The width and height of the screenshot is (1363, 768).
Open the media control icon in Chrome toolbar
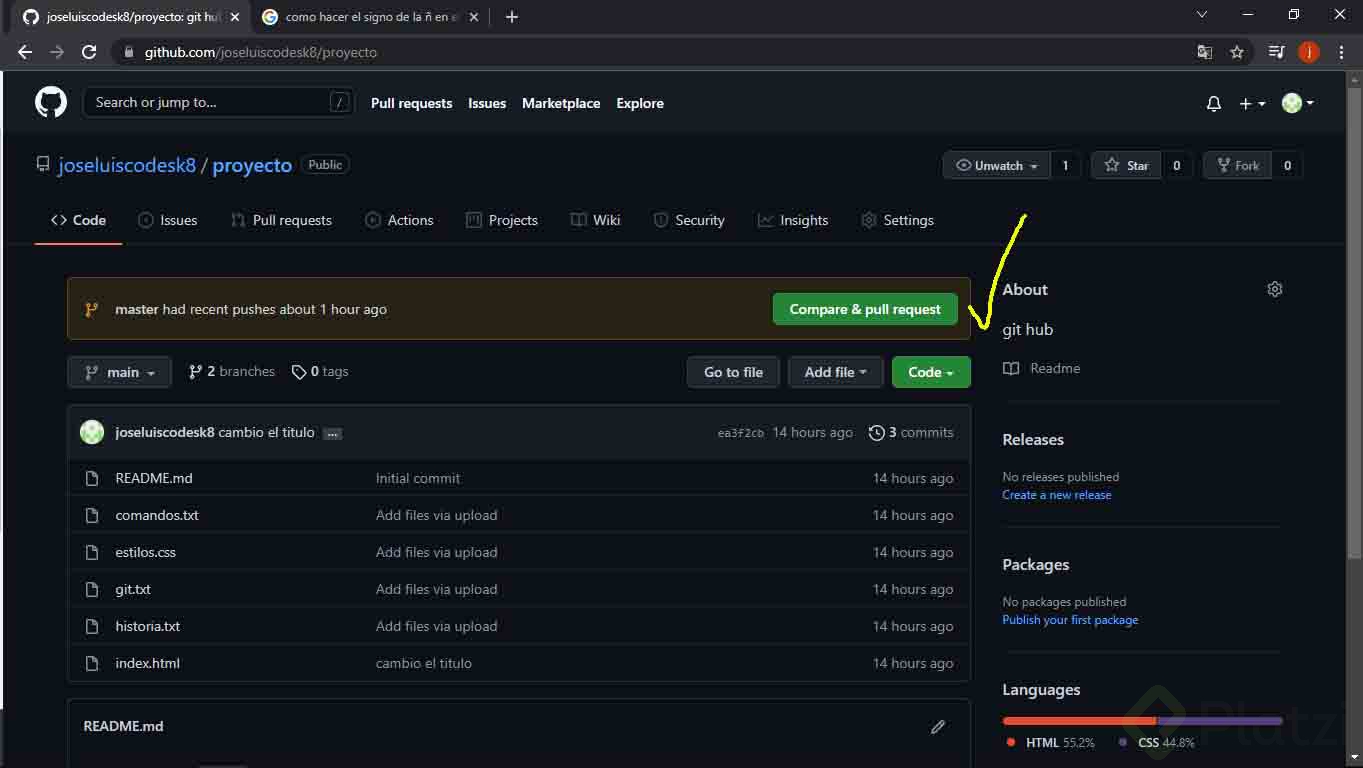[1276, 52]
